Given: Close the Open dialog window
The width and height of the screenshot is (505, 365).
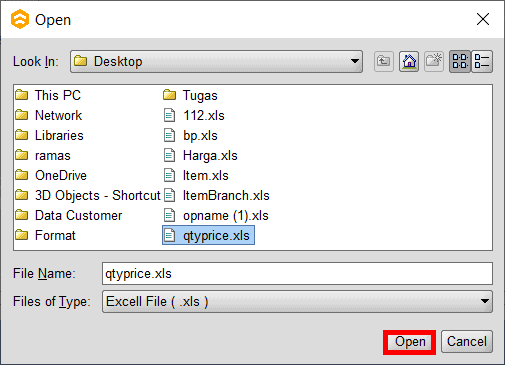Looking at the screenshot, I should tap(483, 19).
